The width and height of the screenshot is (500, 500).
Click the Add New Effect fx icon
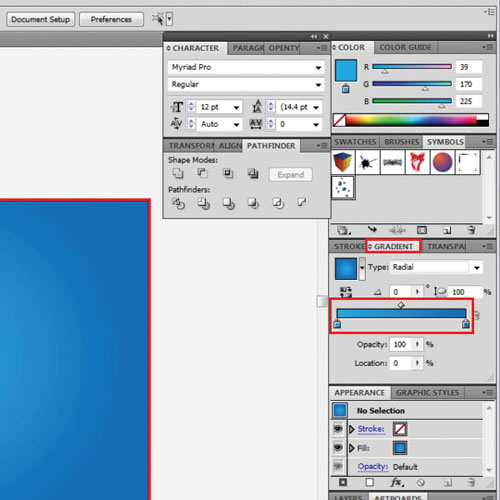coord(397,482)
